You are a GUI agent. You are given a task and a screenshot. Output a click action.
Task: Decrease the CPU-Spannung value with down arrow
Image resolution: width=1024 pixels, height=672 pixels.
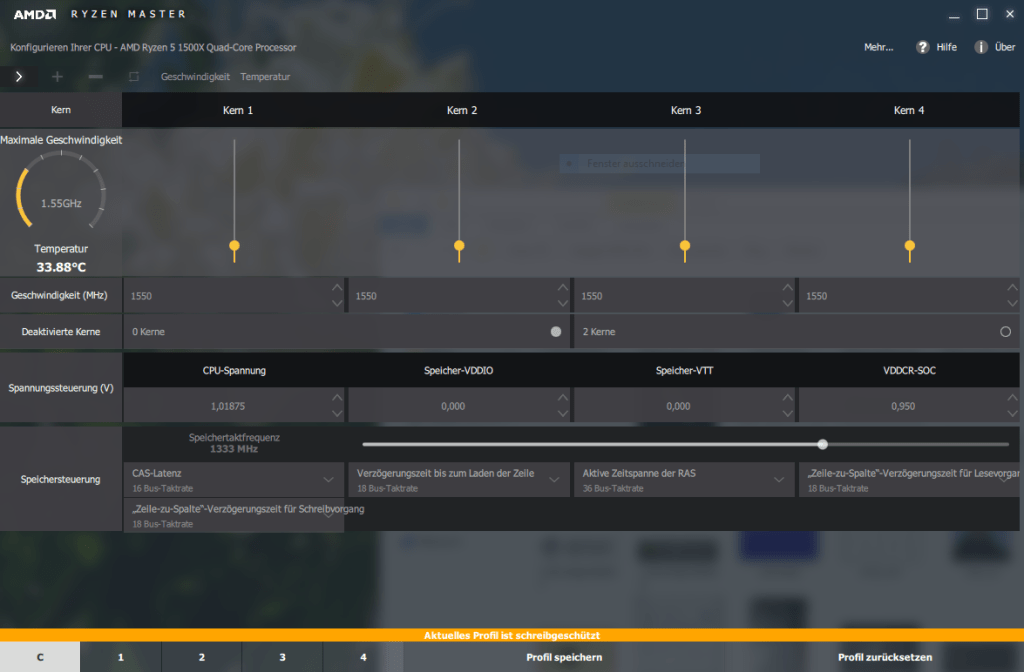[336, 414]
